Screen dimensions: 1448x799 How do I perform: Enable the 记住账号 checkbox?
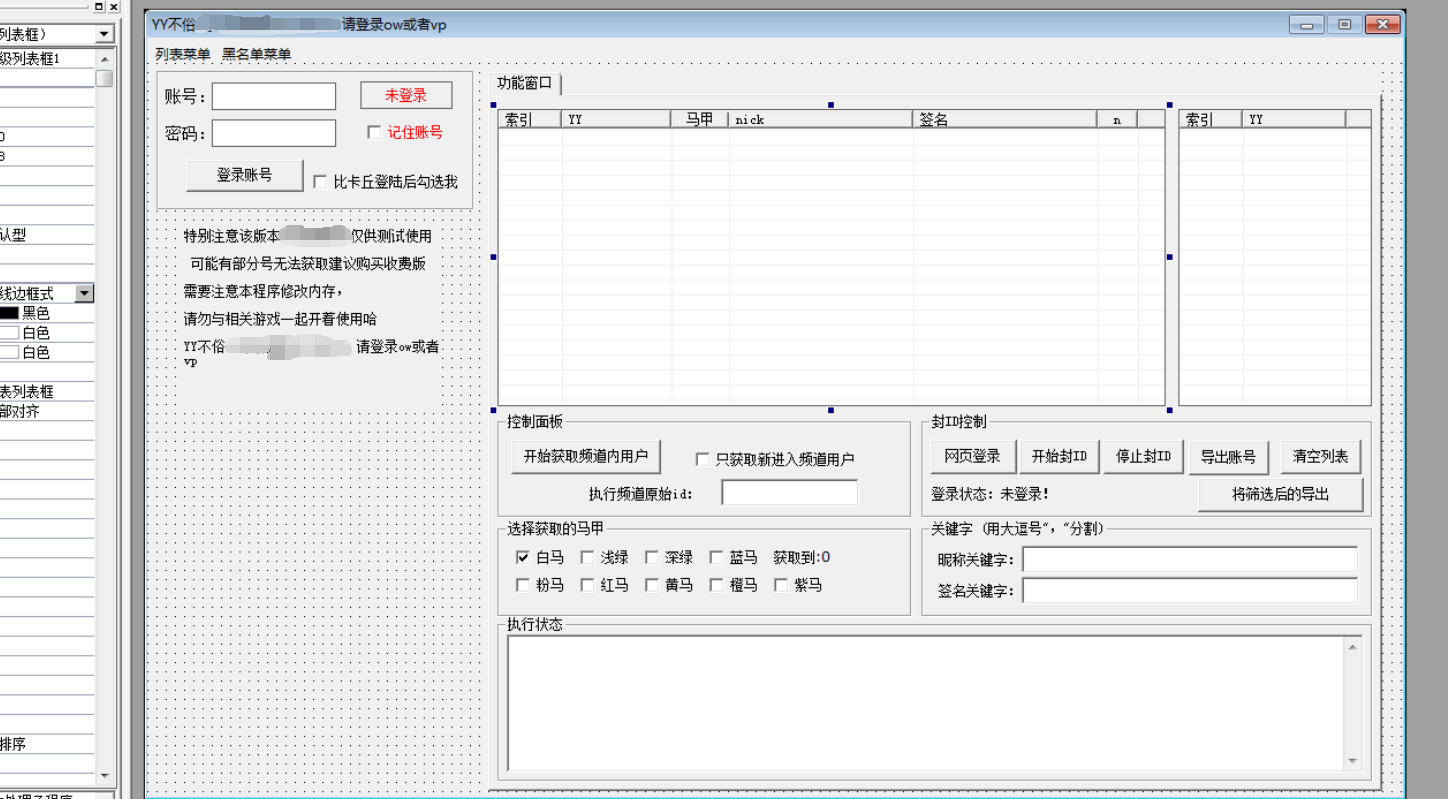click(374, 132)
